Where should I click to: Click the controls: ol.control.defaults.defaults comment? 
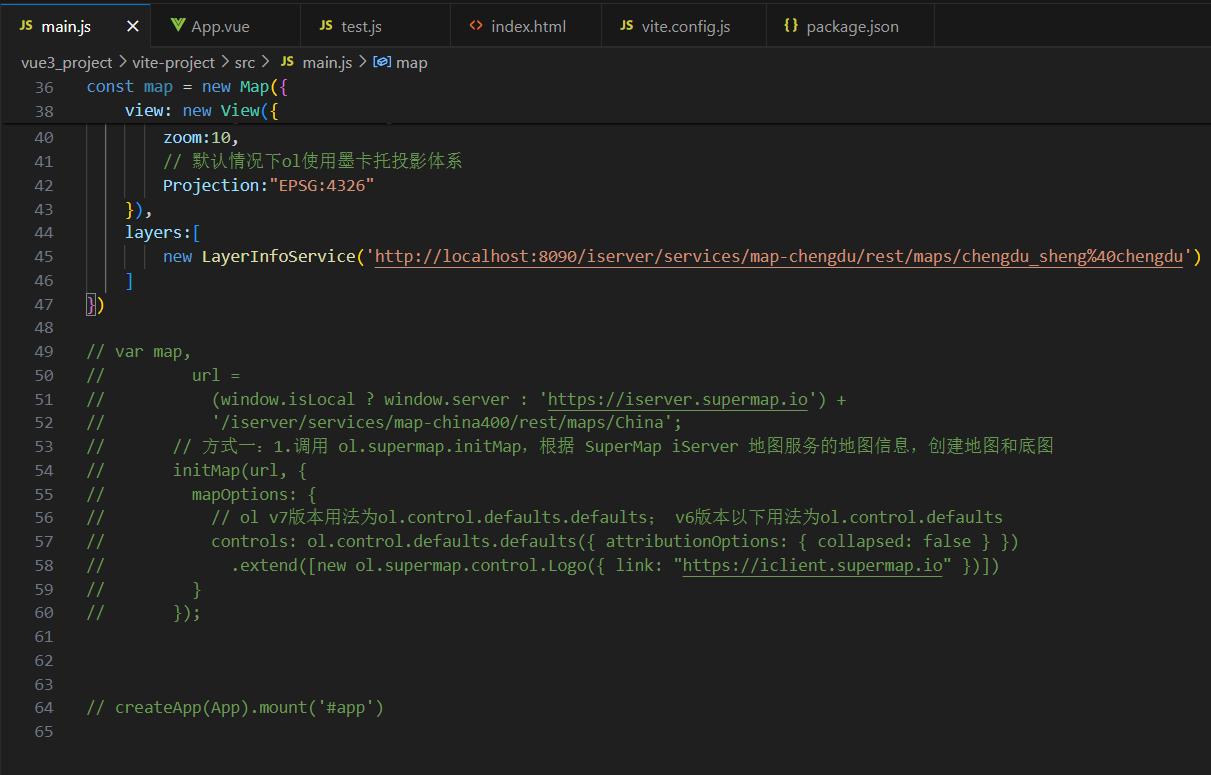[x=615, y=542]
